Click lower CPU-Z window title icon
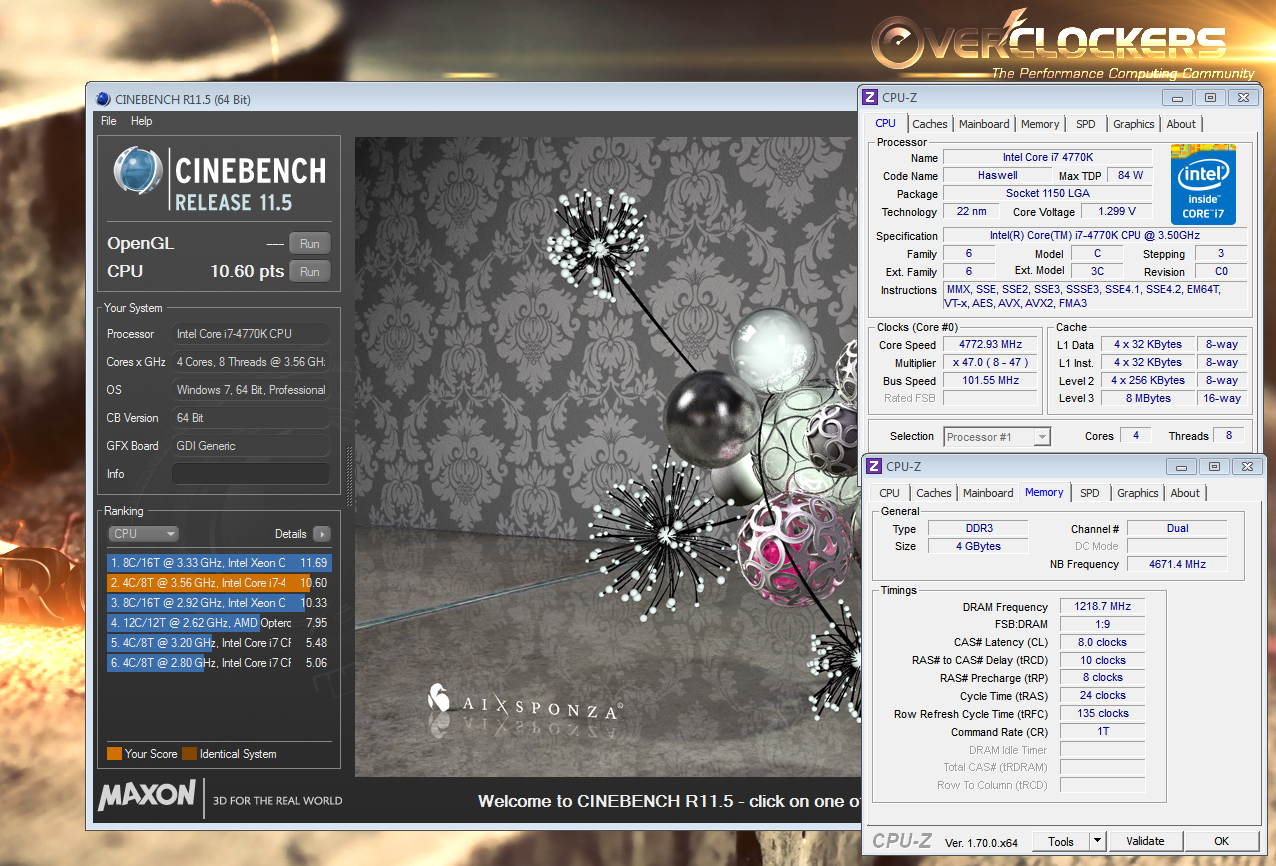 click(873, 466)
